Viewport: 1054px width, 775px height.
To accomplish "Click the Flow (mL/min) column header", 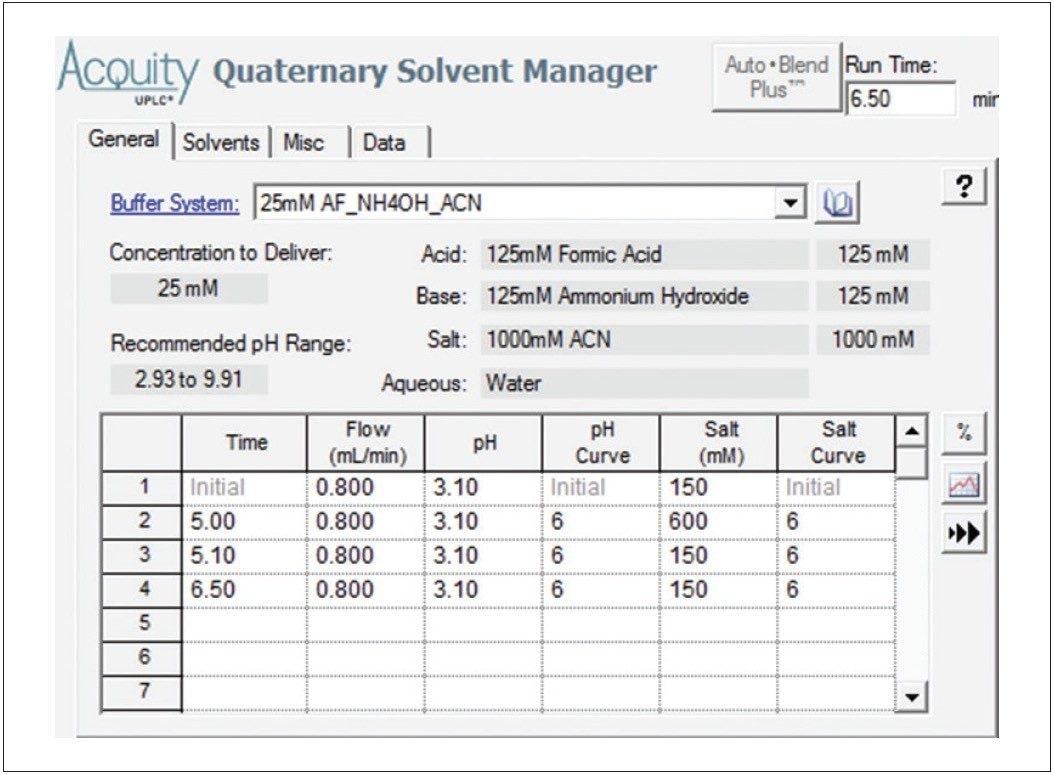I will pos(366,443).
